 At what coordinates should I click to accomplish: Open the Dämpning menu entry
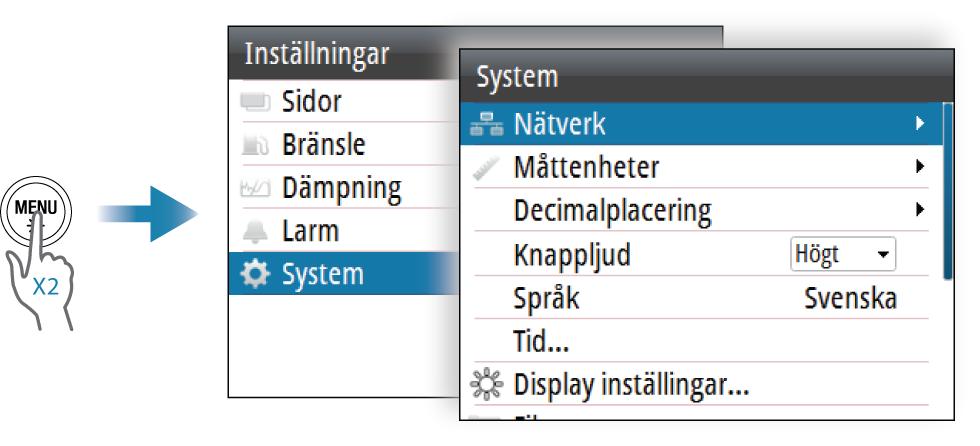coord(342,187)
